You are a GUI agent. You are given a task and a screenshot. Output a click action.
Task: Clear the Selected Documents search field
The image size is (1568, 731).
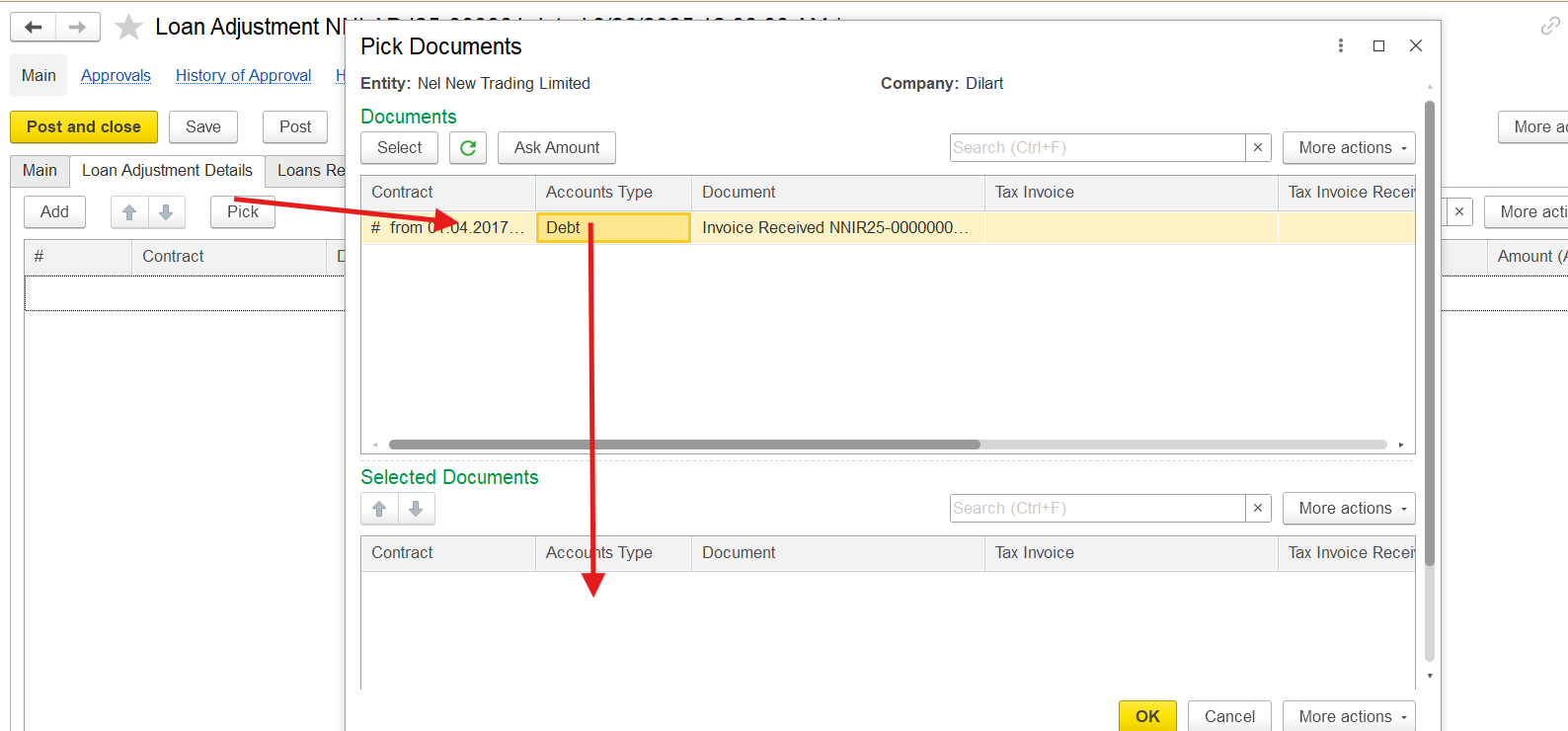(1257, 509)
